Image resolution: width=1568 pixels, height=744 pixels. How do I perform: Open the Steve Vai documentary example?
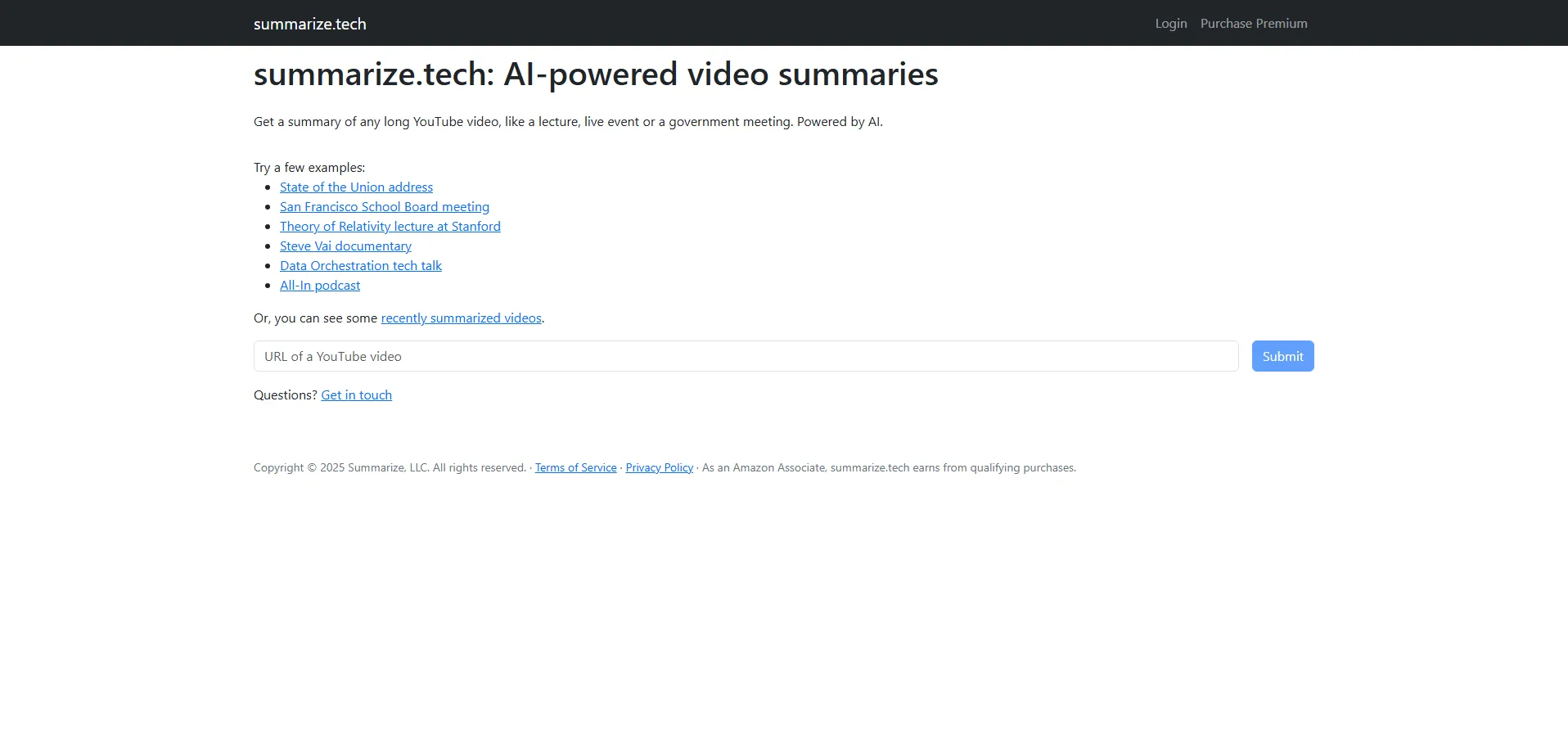pyautogui.click(x=345, y=246)
